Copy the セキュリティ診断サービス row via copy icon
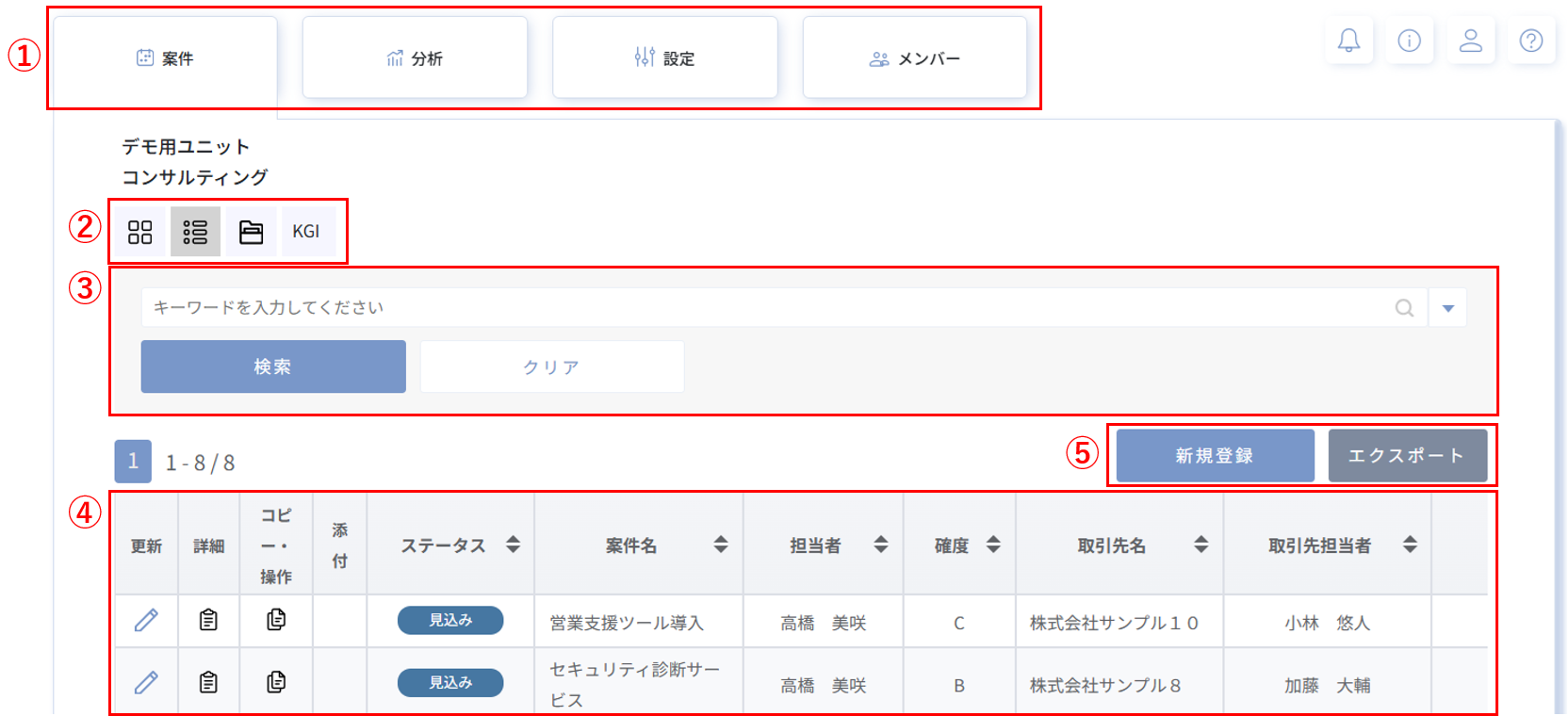The height and width of the screenshot is (716, 1568). coord(276,681)
